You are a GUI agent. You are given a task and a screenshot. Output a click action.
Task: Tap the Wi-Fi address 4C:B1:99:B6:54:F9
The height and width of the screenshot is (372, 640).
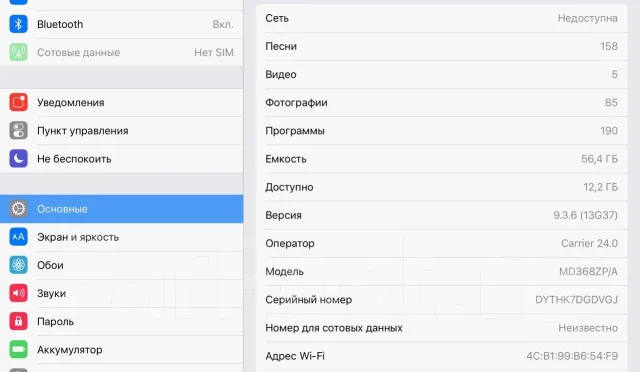[x=572, y=356]
